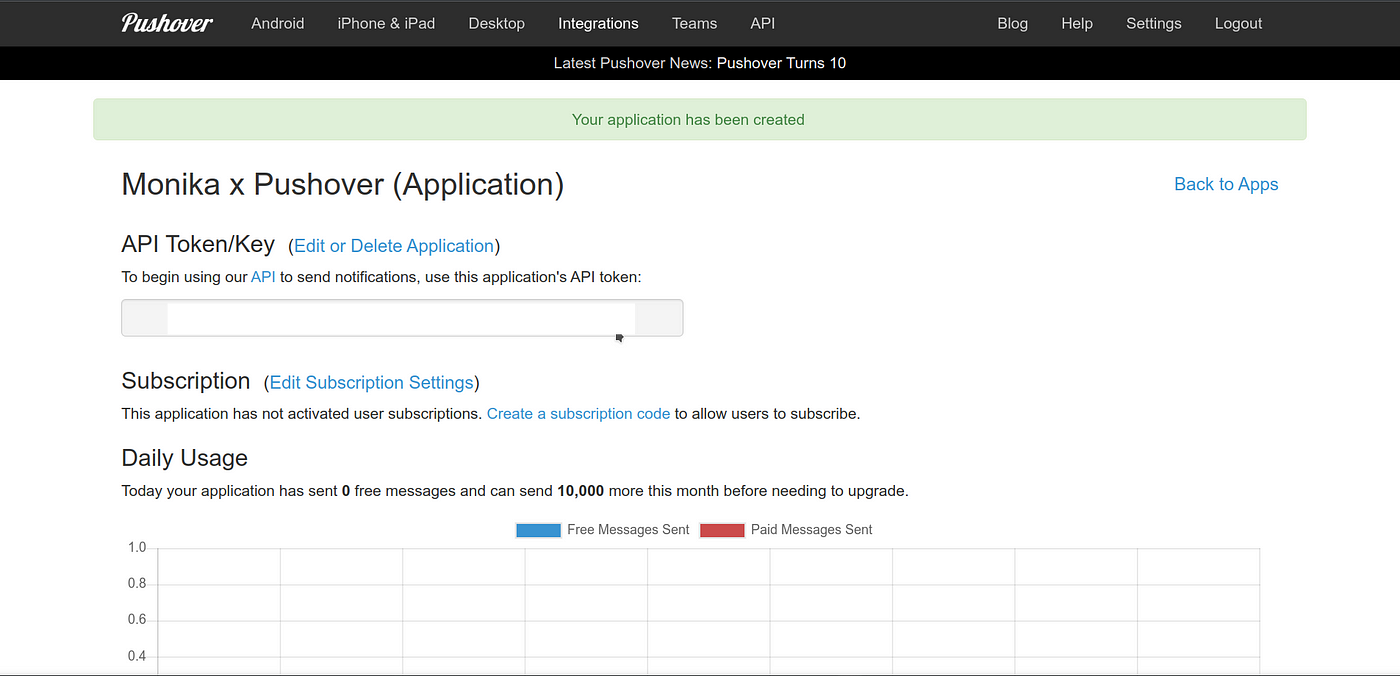The width and height of the screenshot is (1400, 676).
Task: Toggle the red Paid Messages Sent legend swatch
Action: 722,530
